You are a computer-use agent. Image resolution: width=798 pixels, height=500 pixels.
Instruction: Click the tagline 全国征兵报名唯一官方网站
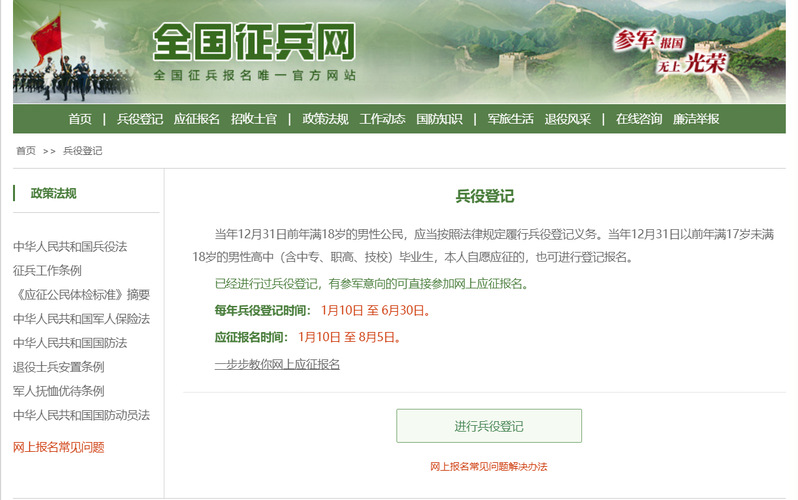[254, 75]
